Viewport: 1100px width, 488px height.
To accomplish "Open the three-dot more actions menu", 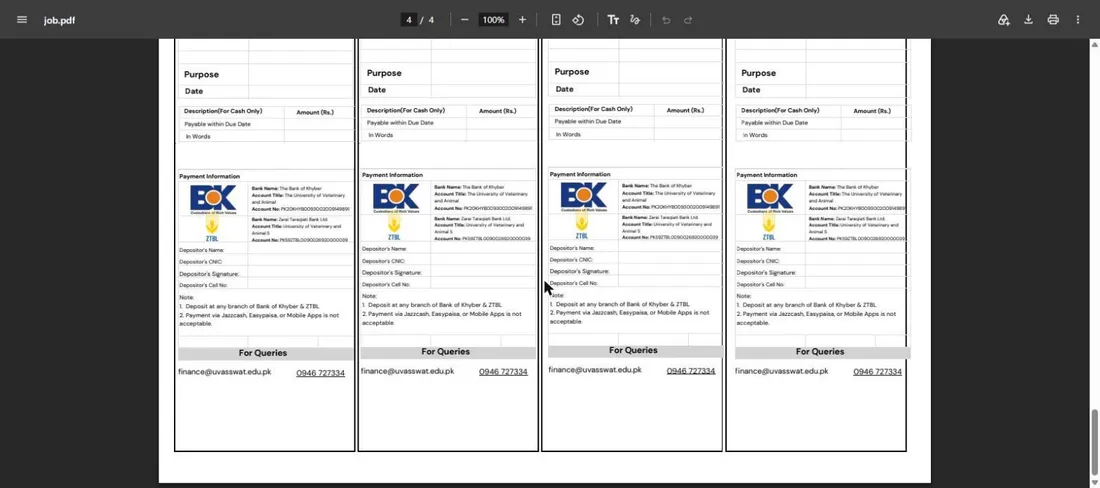I will coord(1078,20).
